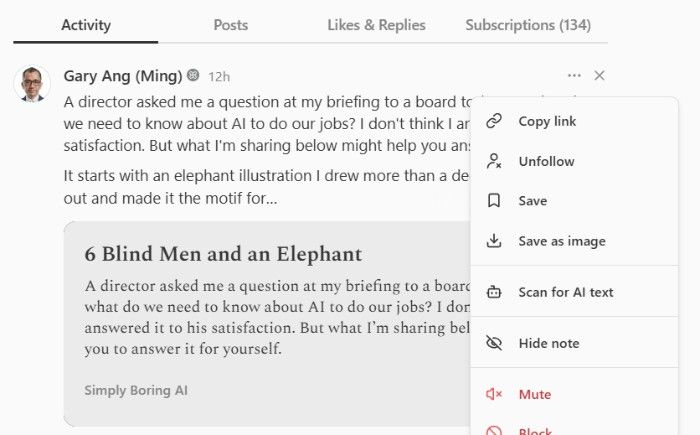The image size is (700, 435).
Task: Click the Block circle icon
Action: 494,431
